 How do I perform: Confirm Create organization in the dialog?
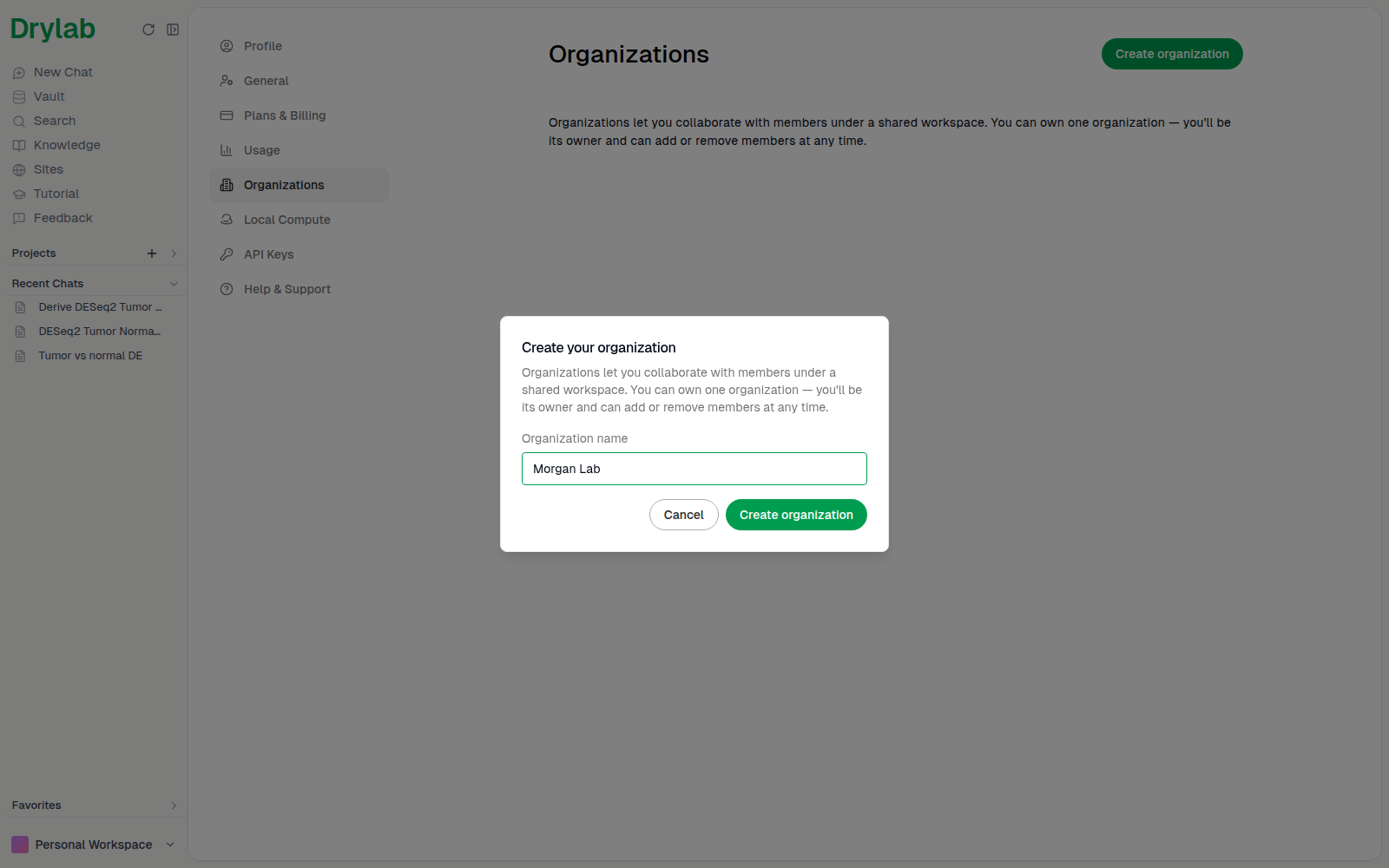(x=796, y=515)
